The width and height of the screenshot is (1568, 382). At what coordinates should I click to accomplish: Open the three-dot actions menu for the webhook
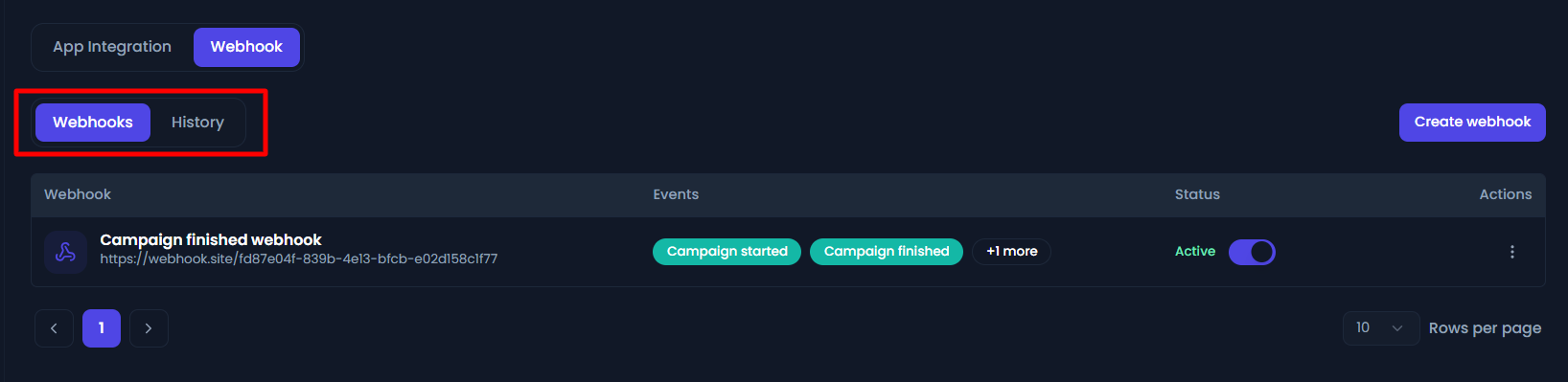[x=1512, y=252]
